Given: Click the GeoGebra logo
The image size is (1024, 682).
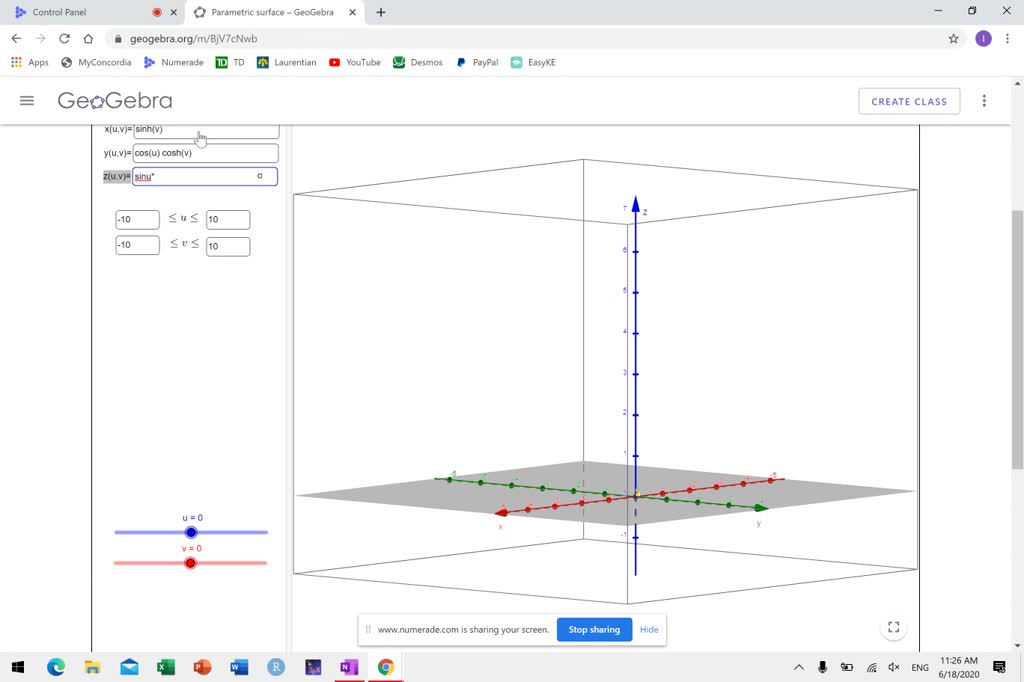Looking at the screenshot, I should (113, 100).
